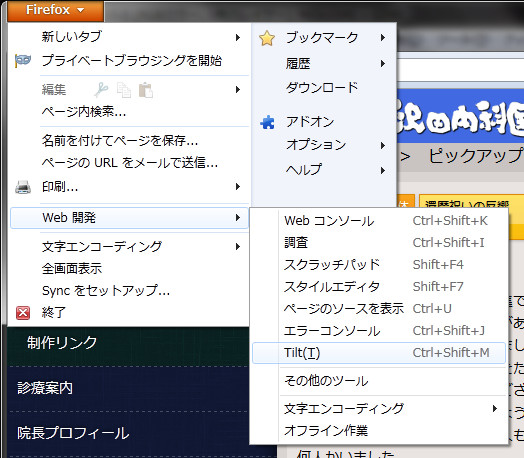This screenshot has height=458, width=524.
Task: Click the orange Firefox menu button
Action: (x=55, y=10)
